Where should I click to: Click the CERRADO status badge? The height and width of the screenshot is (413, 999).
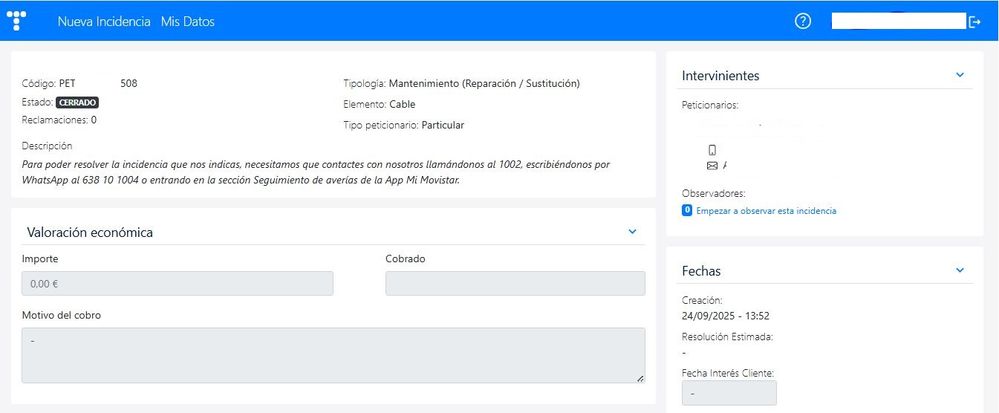tap(78, 102)
